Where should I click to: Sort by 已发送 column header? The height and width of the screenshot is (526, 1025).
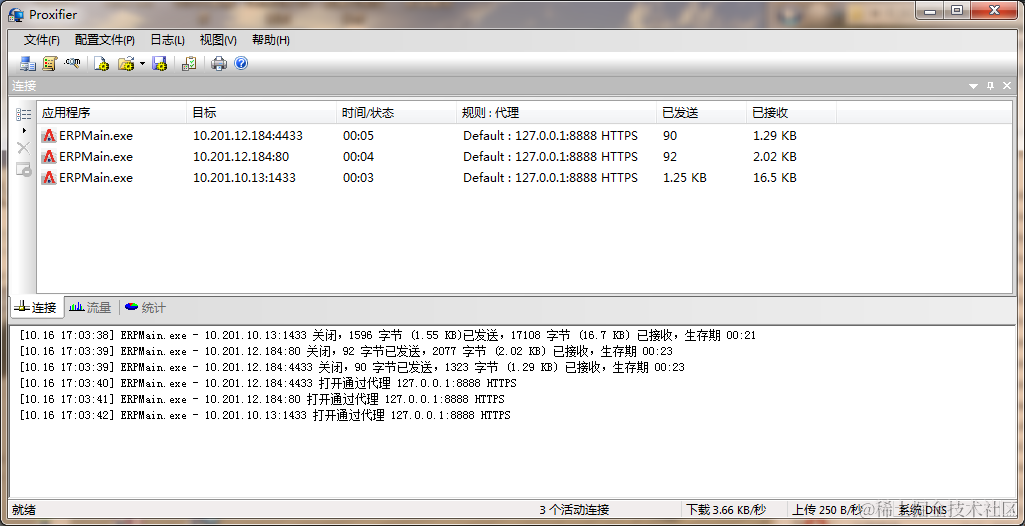701,112
